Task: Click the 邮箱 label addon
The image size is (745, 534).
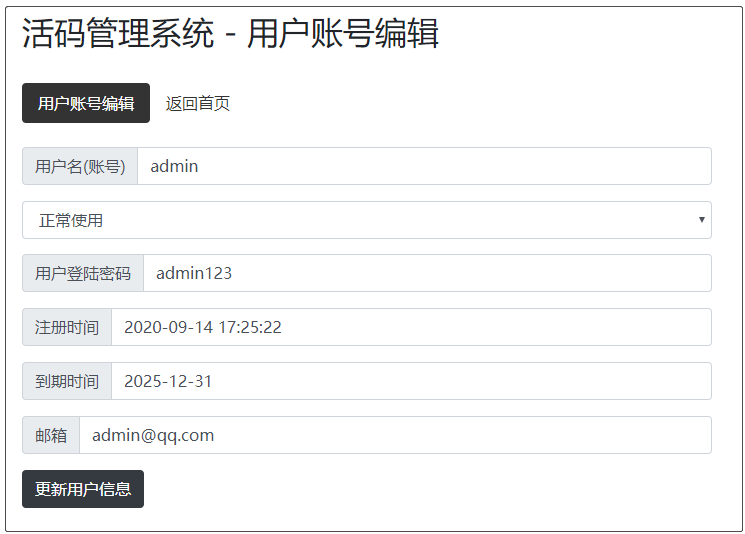Action: coord(51,435)
